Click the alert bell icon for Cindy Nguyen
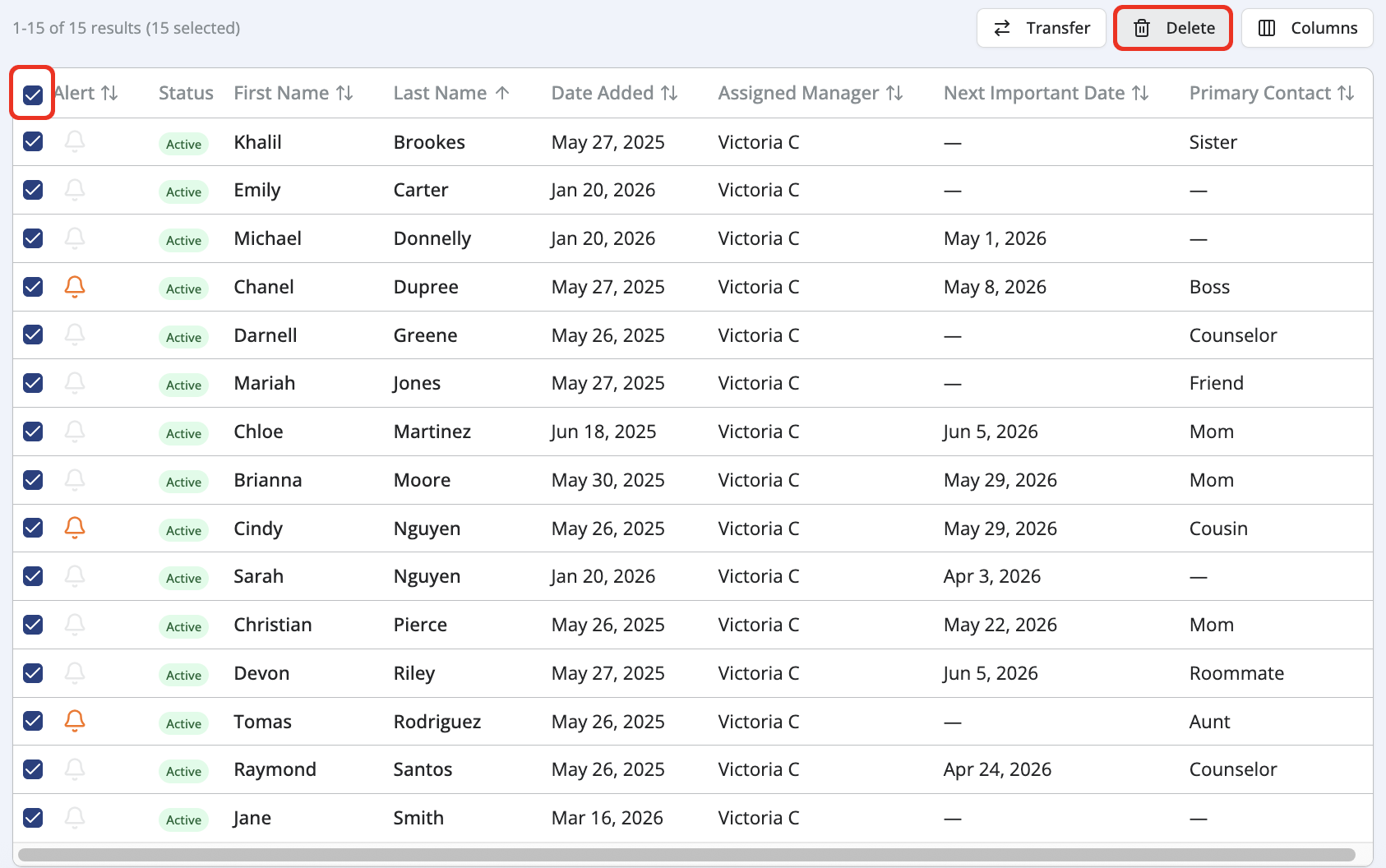This screenshot has width=1386, height=868. [x=74, y=528]
